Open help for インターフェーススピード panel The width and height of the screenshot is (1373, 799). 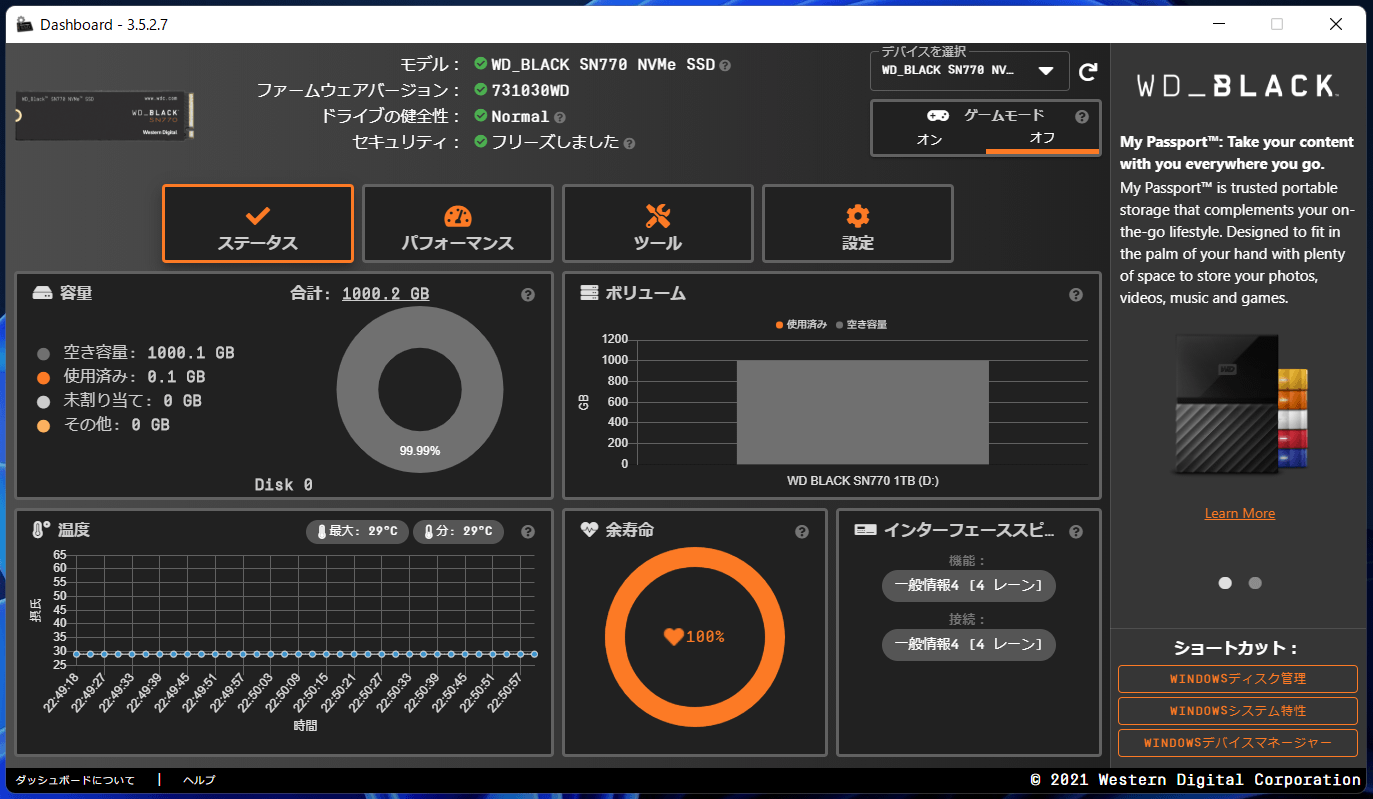1076,532
